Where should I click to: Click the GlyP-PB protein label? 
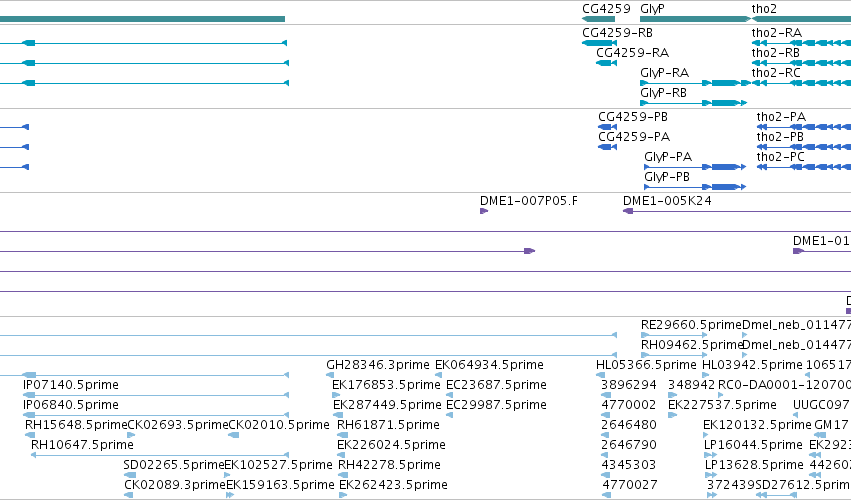click(667, 177)
